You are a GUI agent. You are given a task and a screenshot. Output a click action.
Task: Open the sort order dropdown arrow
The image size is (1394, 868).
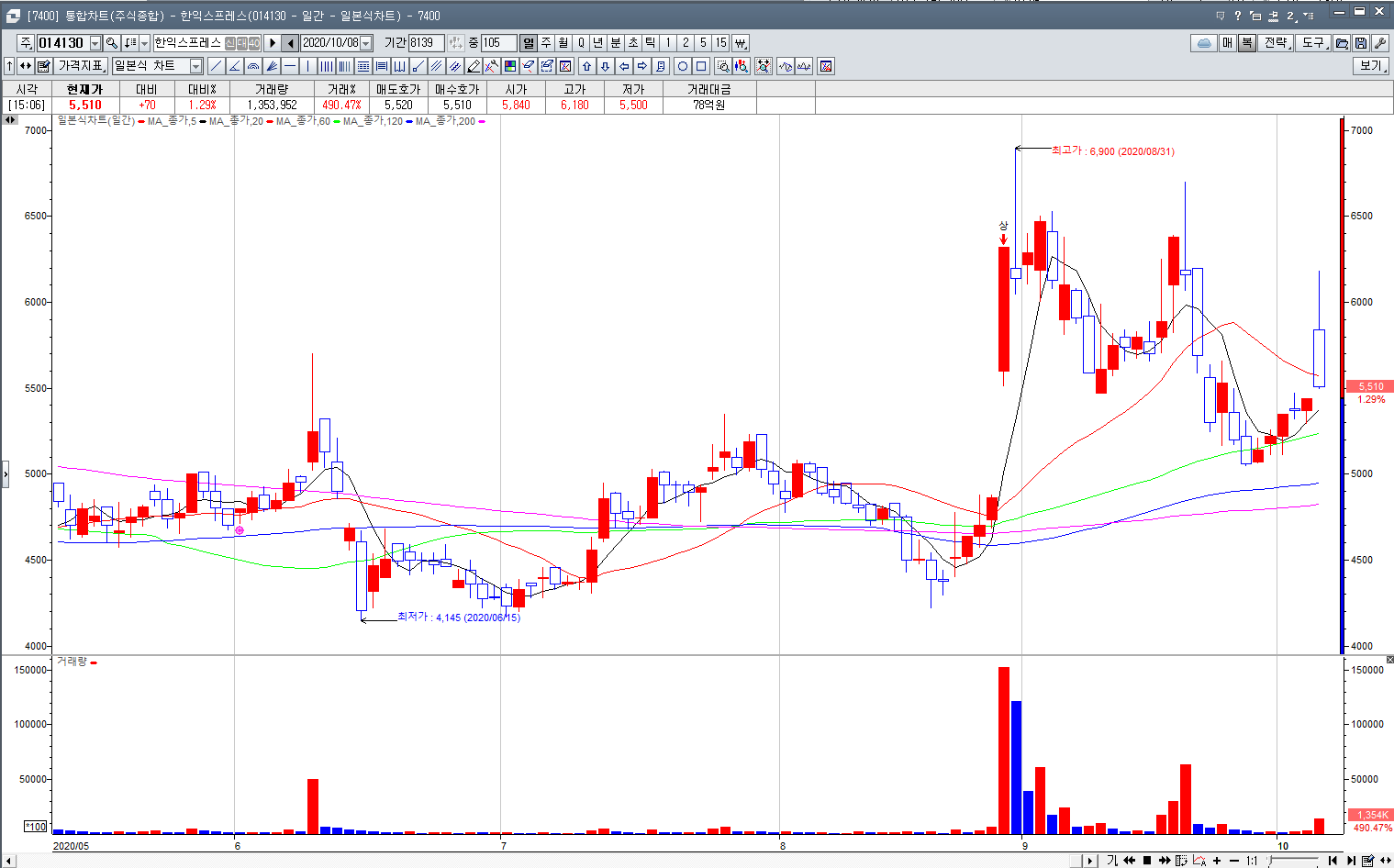coord(144,43)
